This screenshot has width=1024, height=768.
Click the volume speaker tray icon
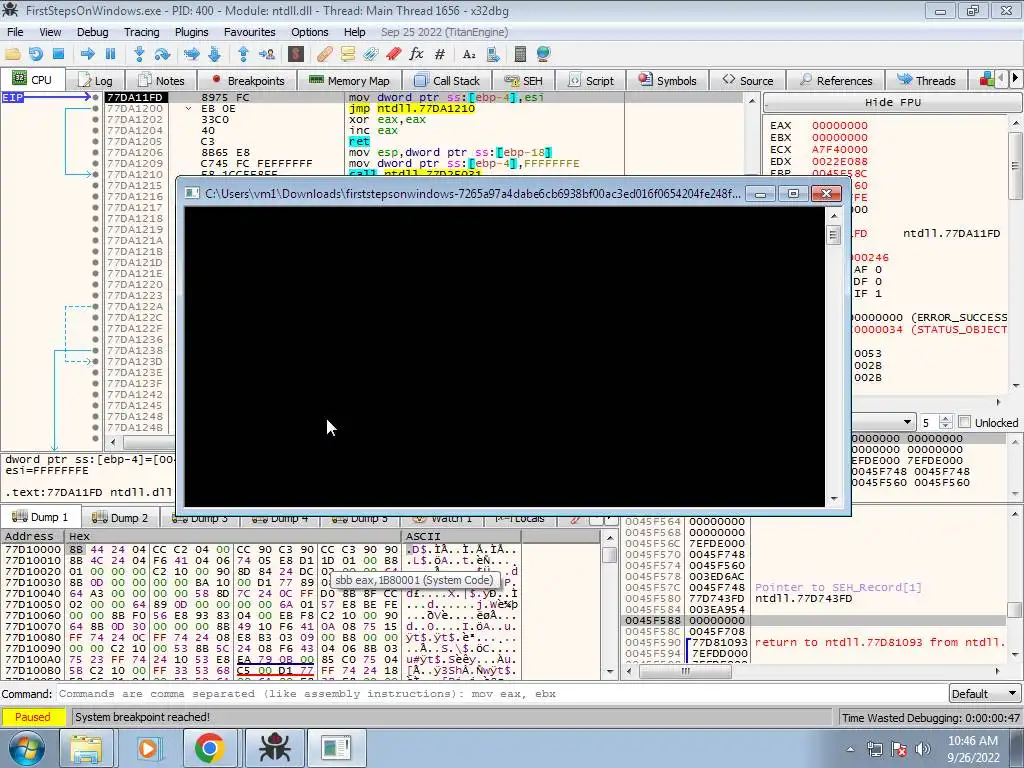click(923, 749)
